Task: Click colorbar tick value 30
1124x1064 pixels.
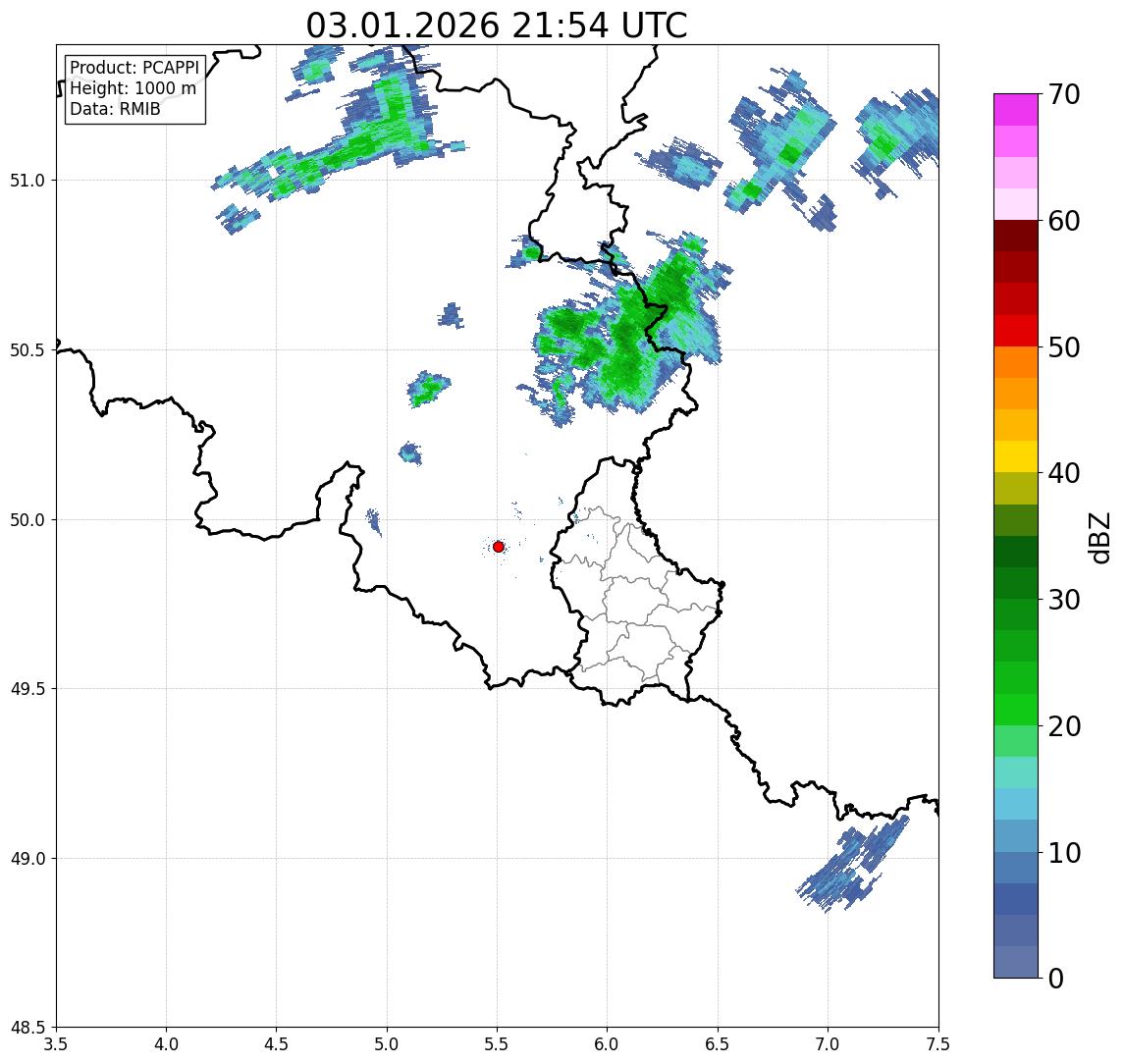Action: click(x=1064, y=600)
